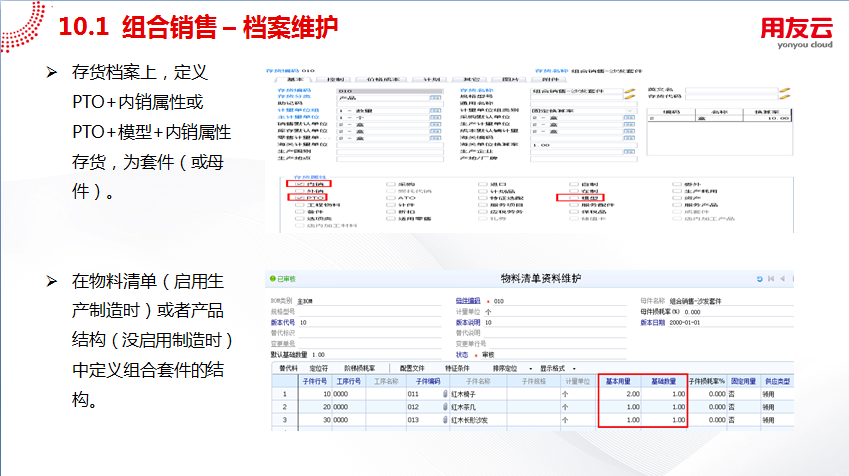Screen dimensions: 849x476
Task: Open the lookup button for 计量单位组
Action: click(435, 110)
